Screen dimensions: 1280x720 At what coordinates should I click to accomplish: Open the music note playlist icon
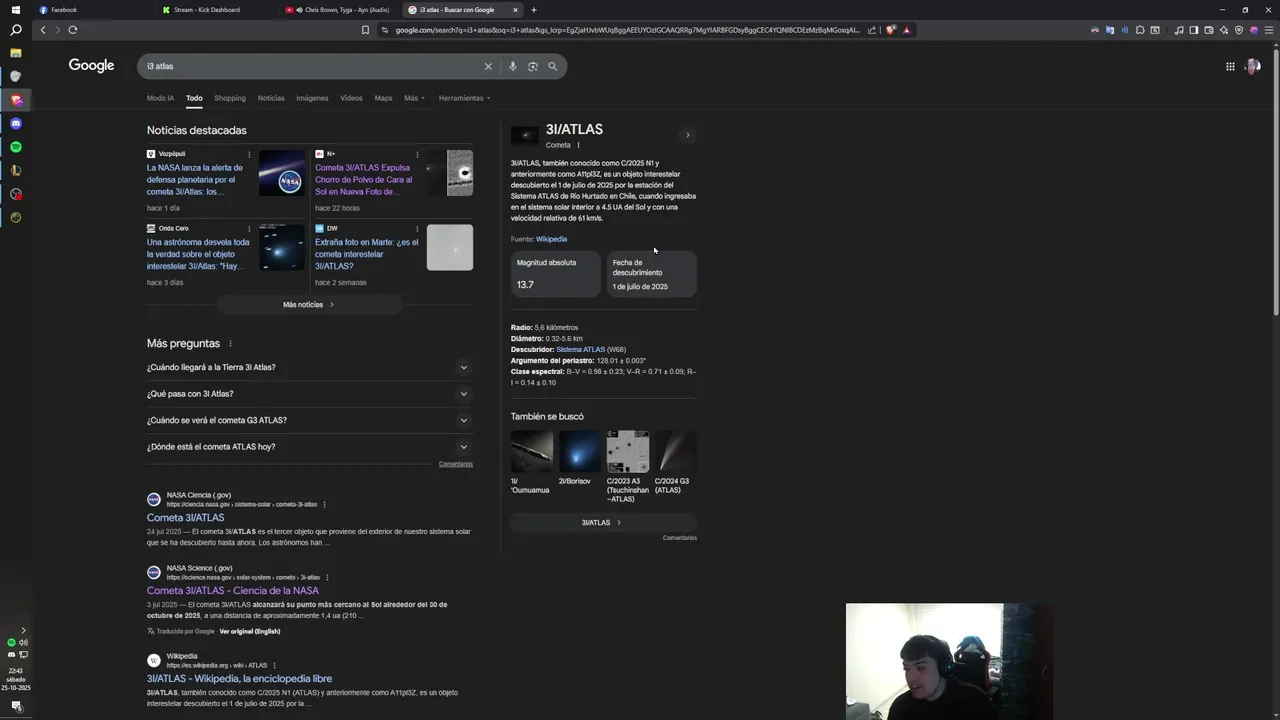tap(1179, 30)
